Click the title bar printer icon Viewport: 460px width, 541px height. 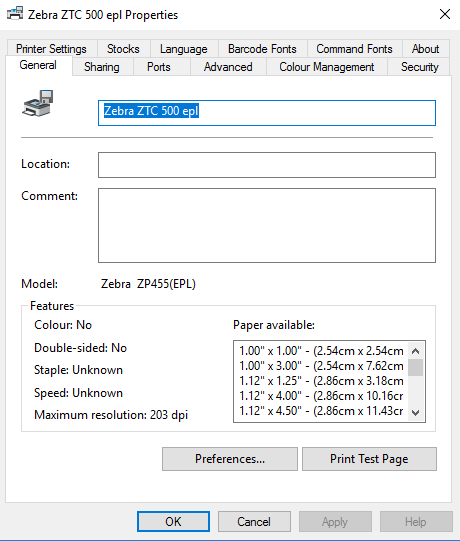tap(15, 14)
